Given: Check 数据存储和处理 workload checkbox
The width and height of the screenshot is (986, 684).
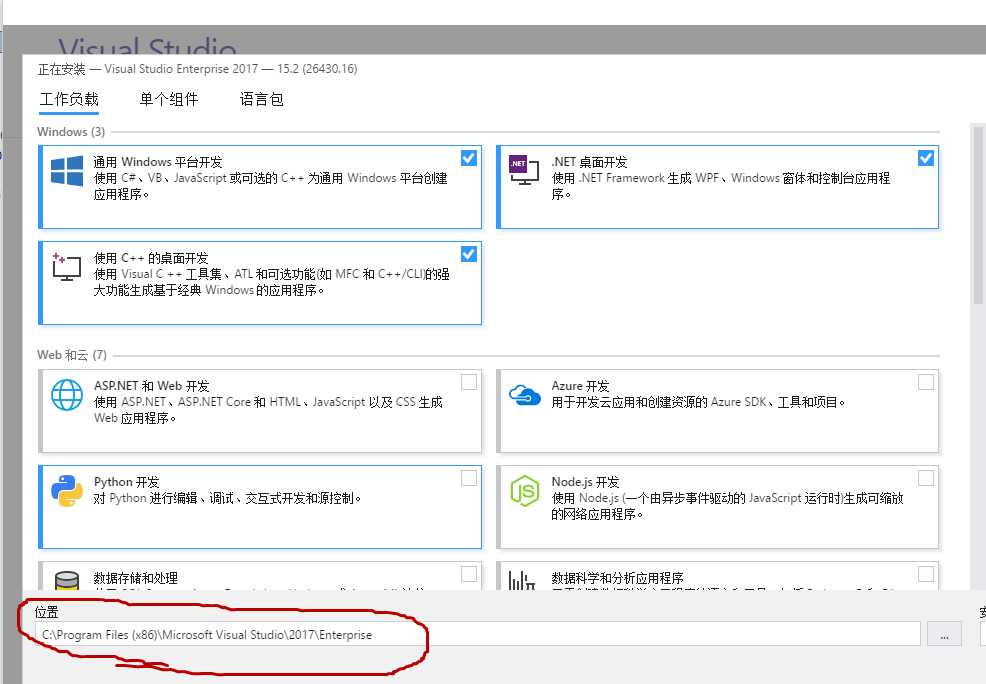Looking at the screenshot, I should click(468, 574).
